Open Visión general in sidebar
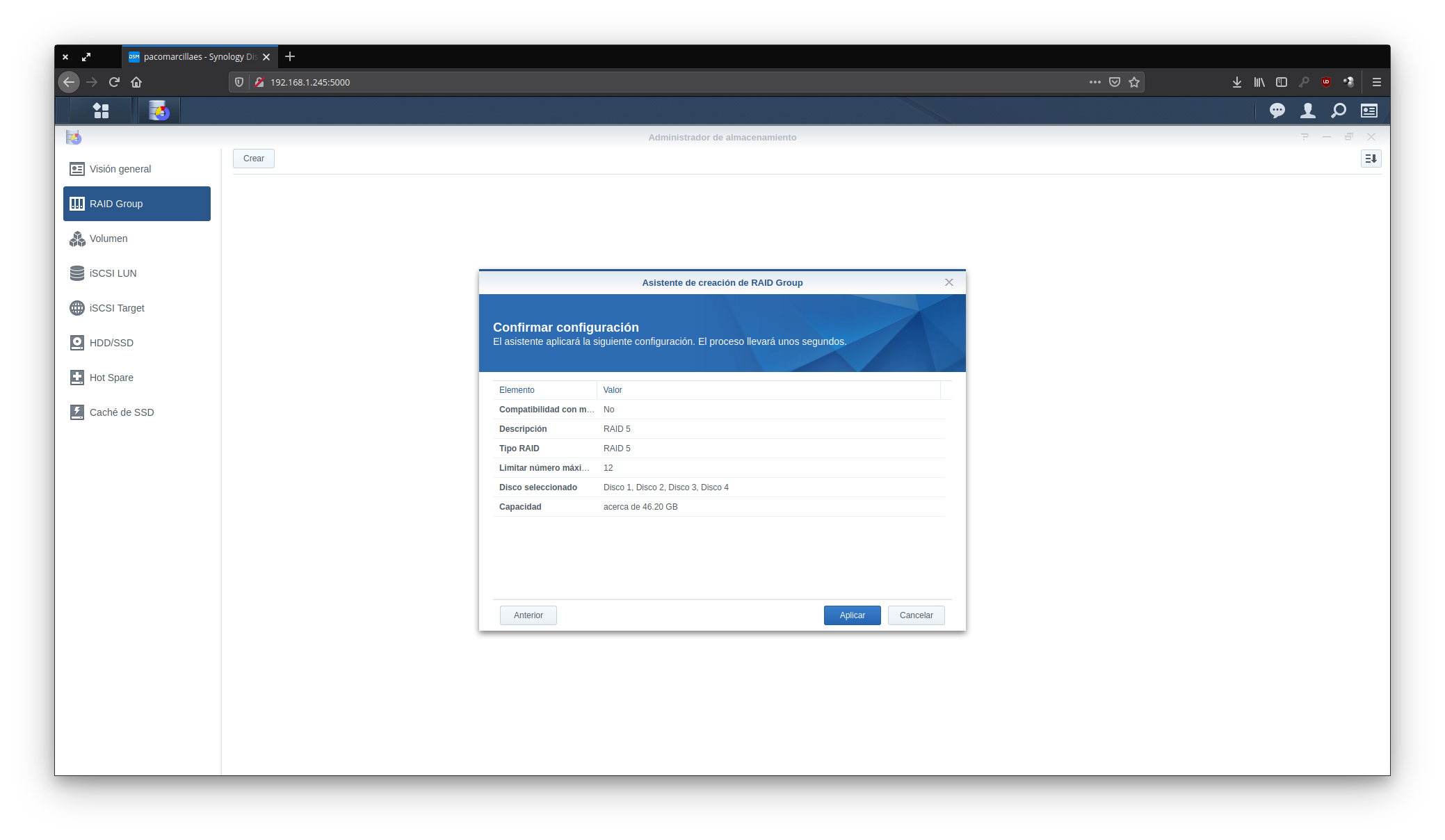This screenshot has width=1445, height=840. (x=120, y=169)
